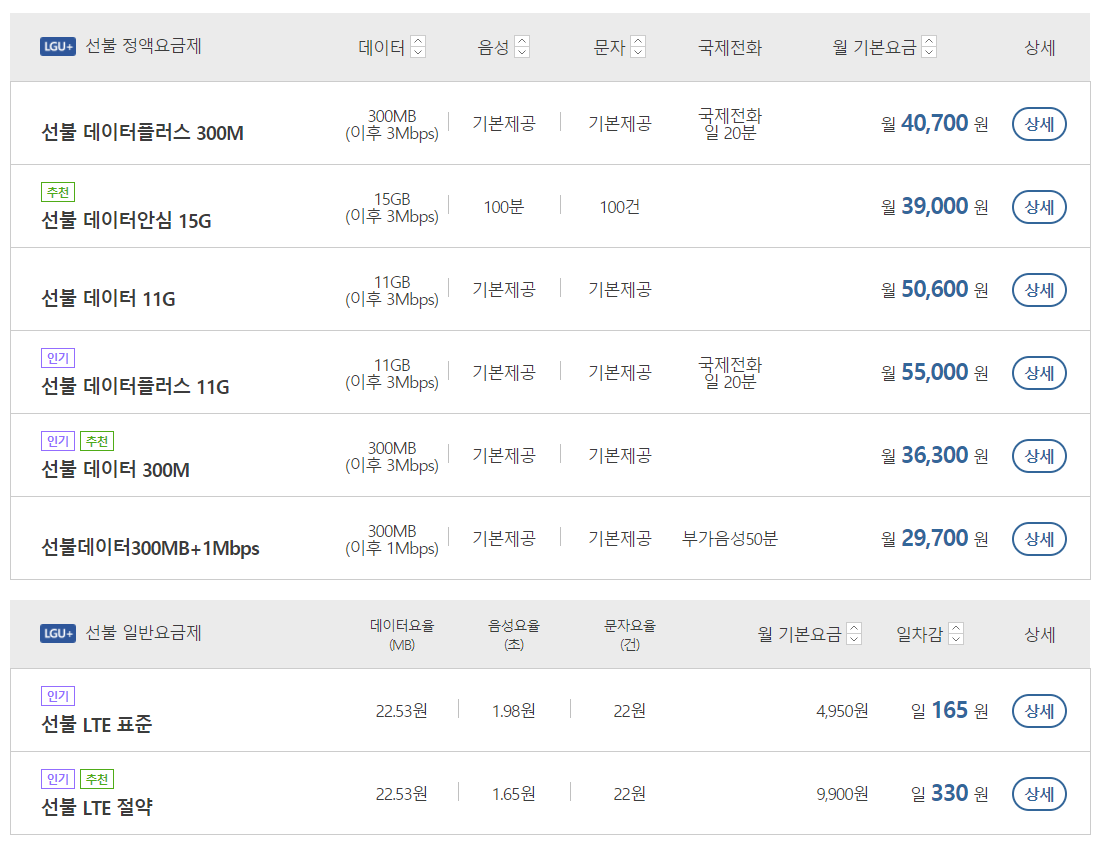Sort by 음성 column arrows
The width and height of the screenshot is (1100, 844).
tap(522, 47)
